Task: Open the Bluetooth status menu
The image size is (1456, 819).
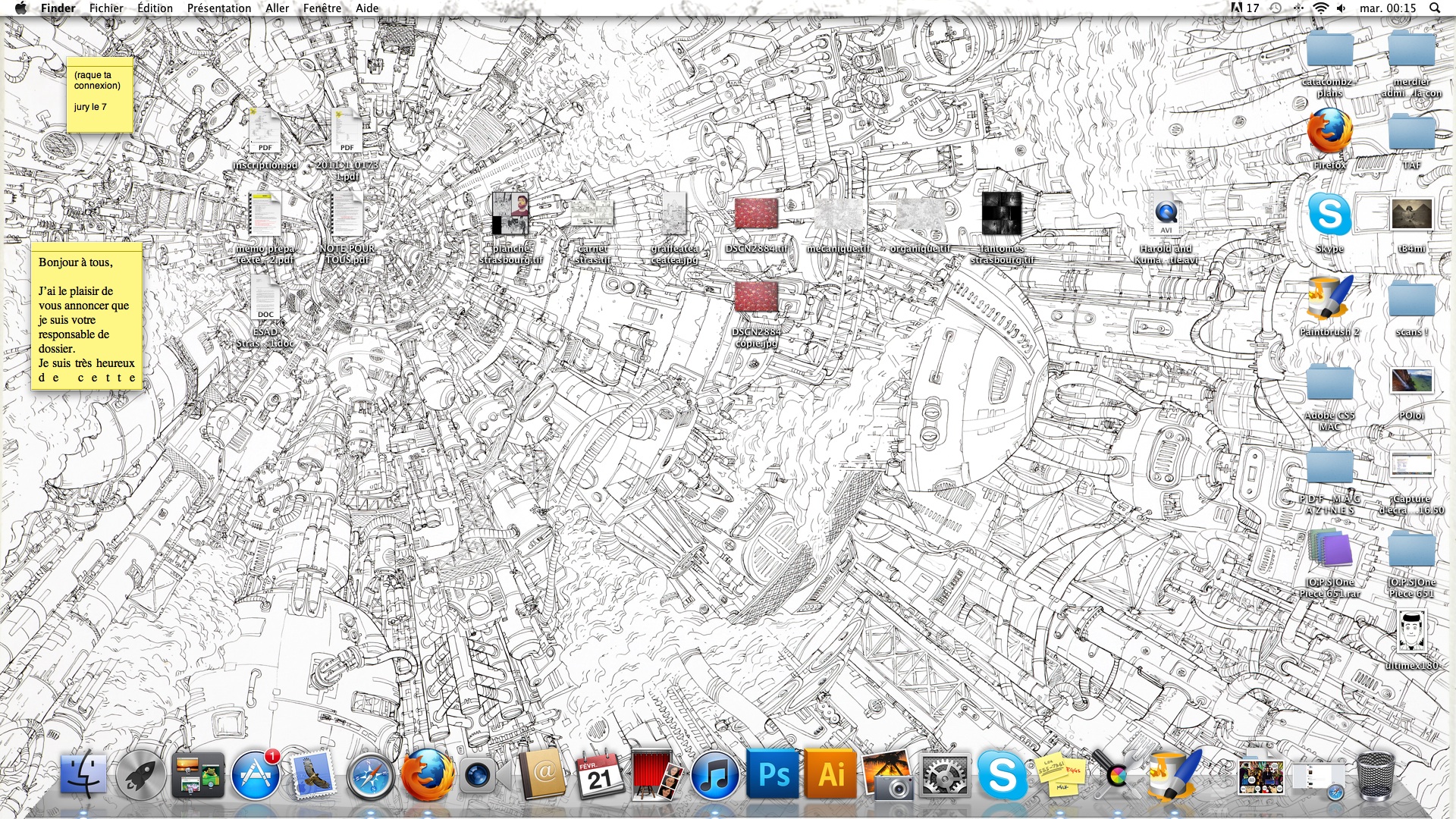Action: [x=1298, y=8]
